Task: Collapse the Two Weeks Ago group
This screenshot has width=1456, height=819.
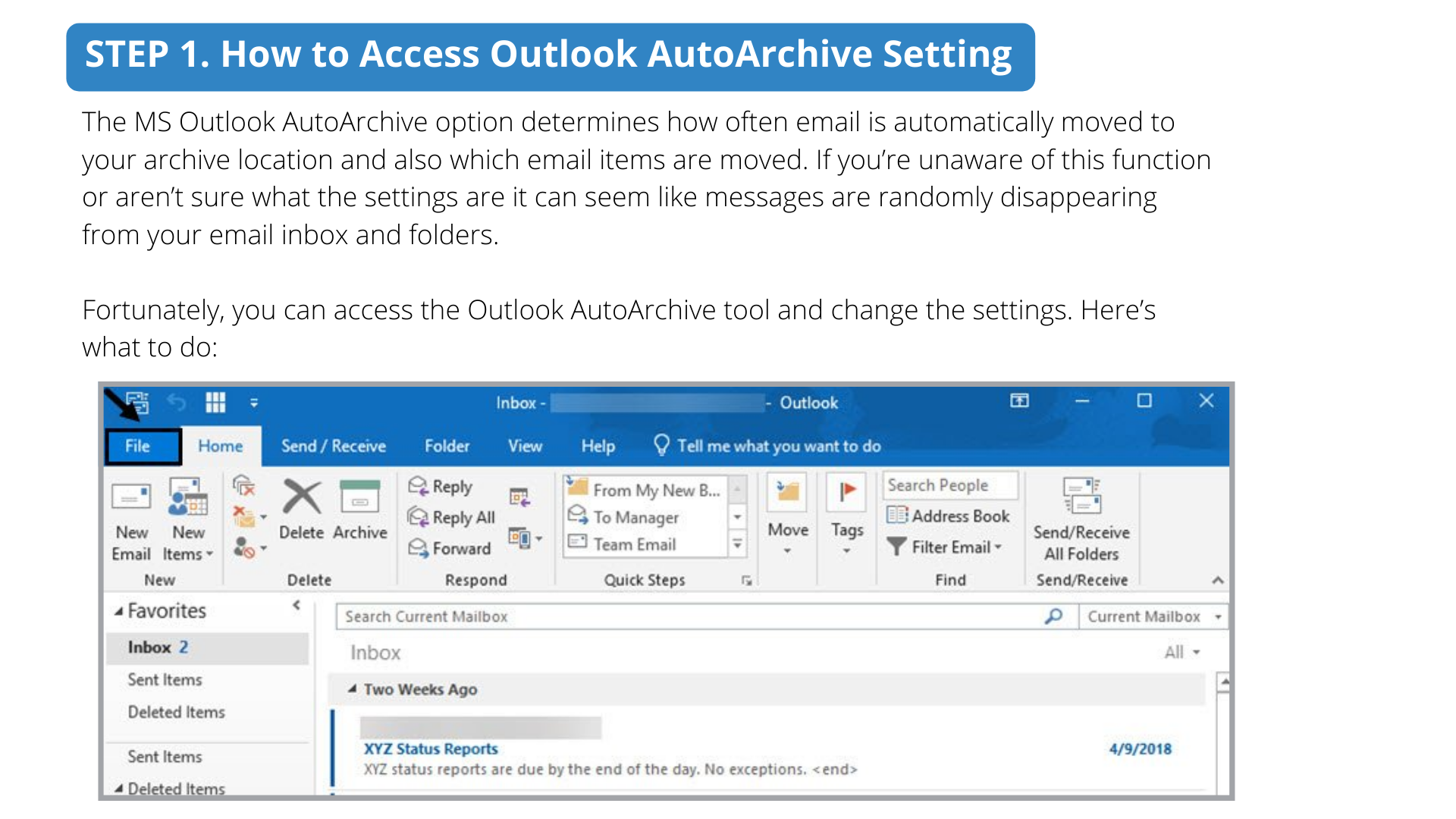Action: click(353, 689)
